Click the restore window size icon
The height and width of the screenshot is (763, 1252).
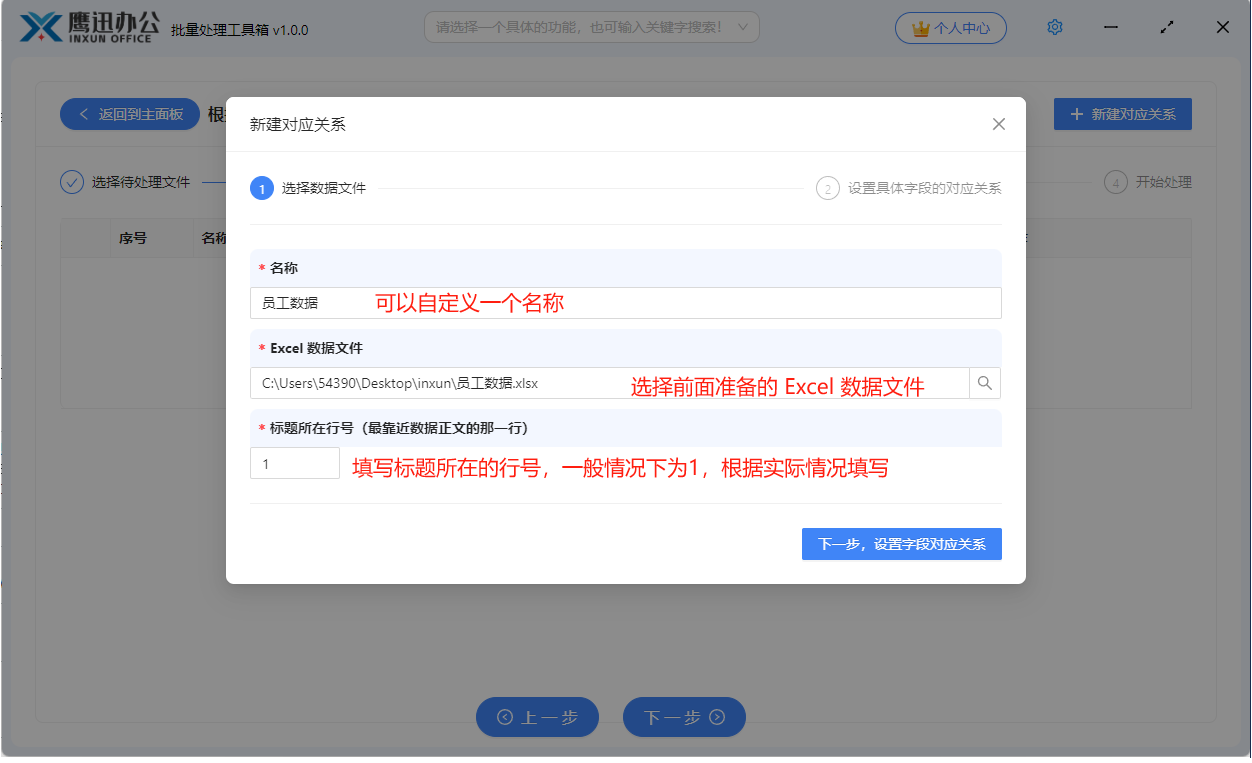(x=1166, y=28)
